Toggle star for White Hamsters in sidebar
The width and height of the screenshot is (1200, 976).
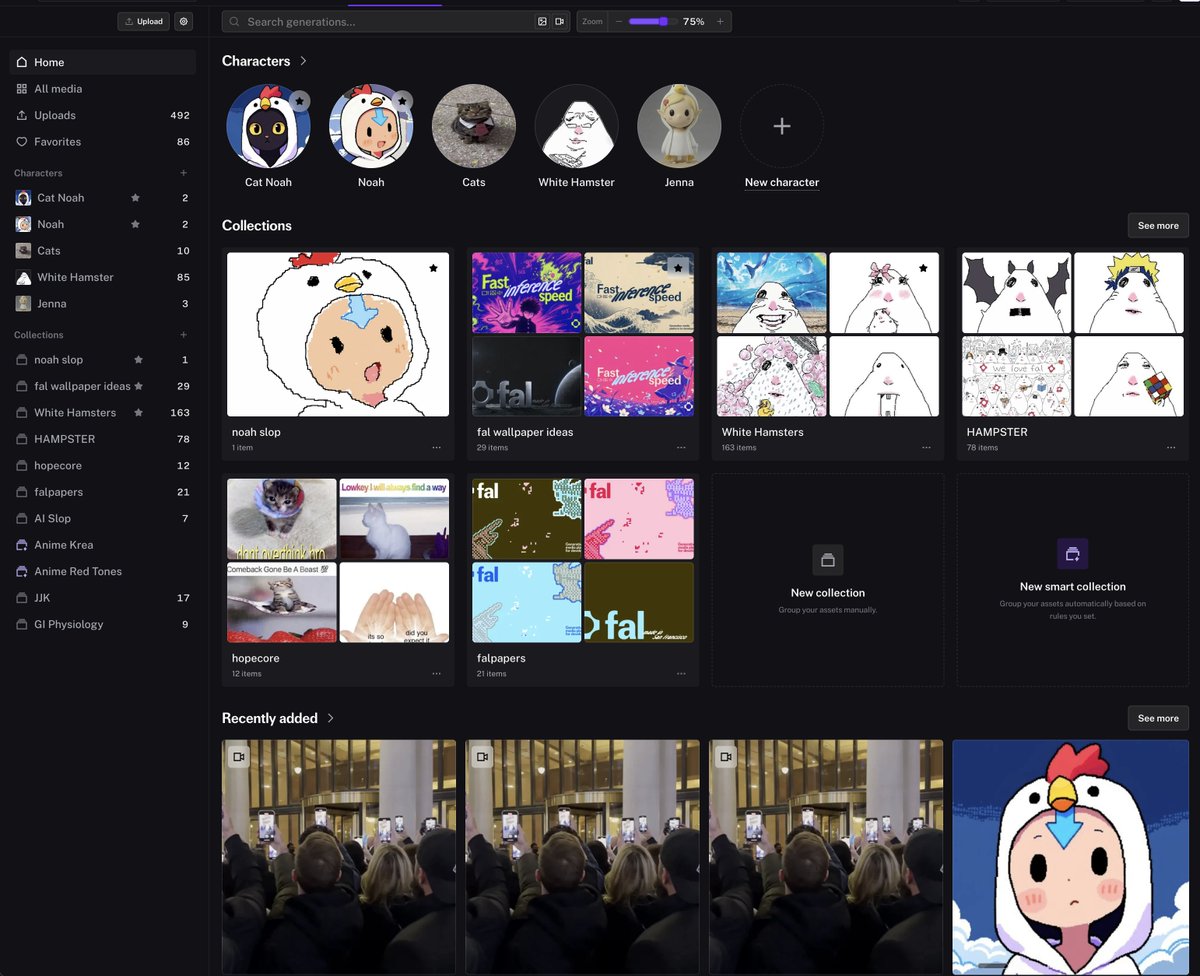click(x=139, y=412)
